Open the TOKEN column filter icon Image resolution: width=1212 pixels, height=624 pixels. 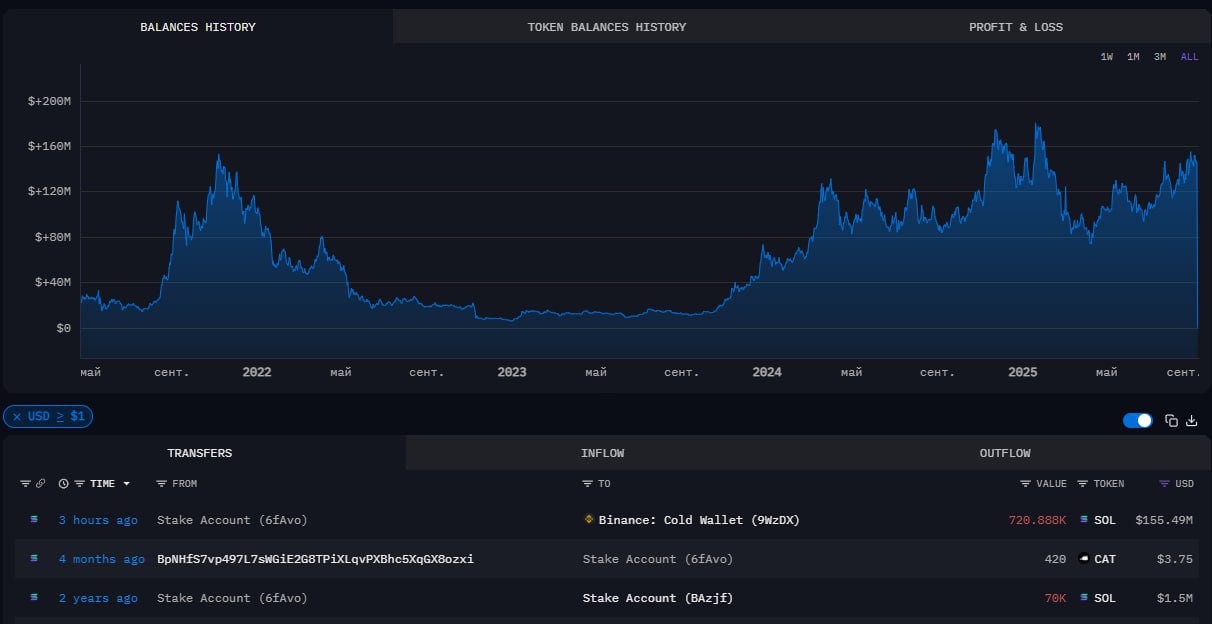(x=1082, y=484)
